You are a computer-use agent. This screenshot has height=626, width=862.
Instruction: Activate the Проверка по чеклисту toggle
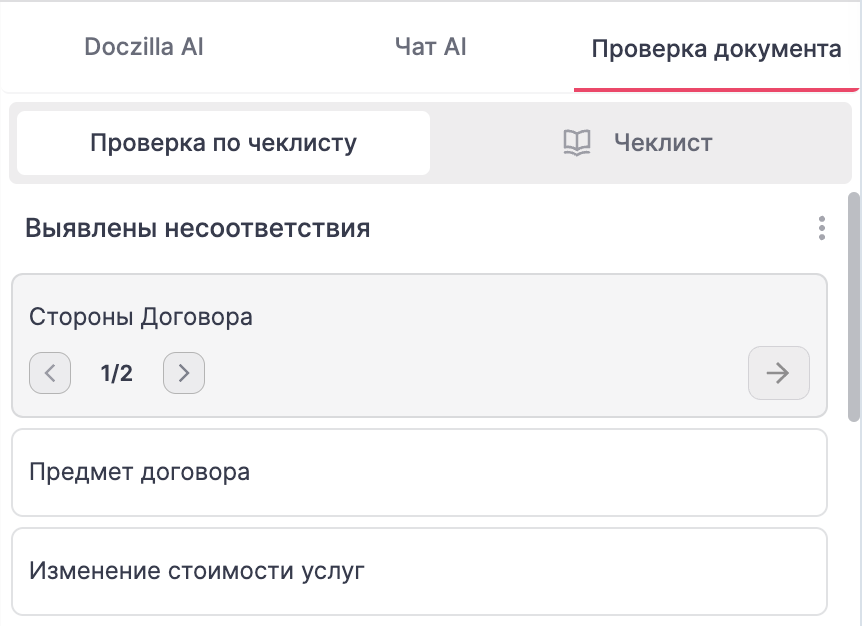point(223,143)
